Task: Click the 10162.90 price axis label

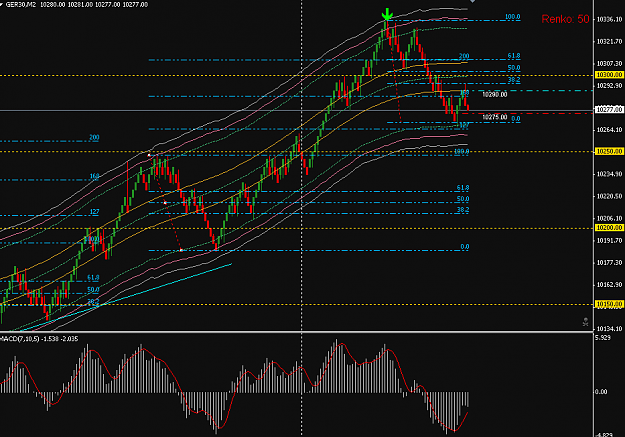Action: click(x=609, y=285)
